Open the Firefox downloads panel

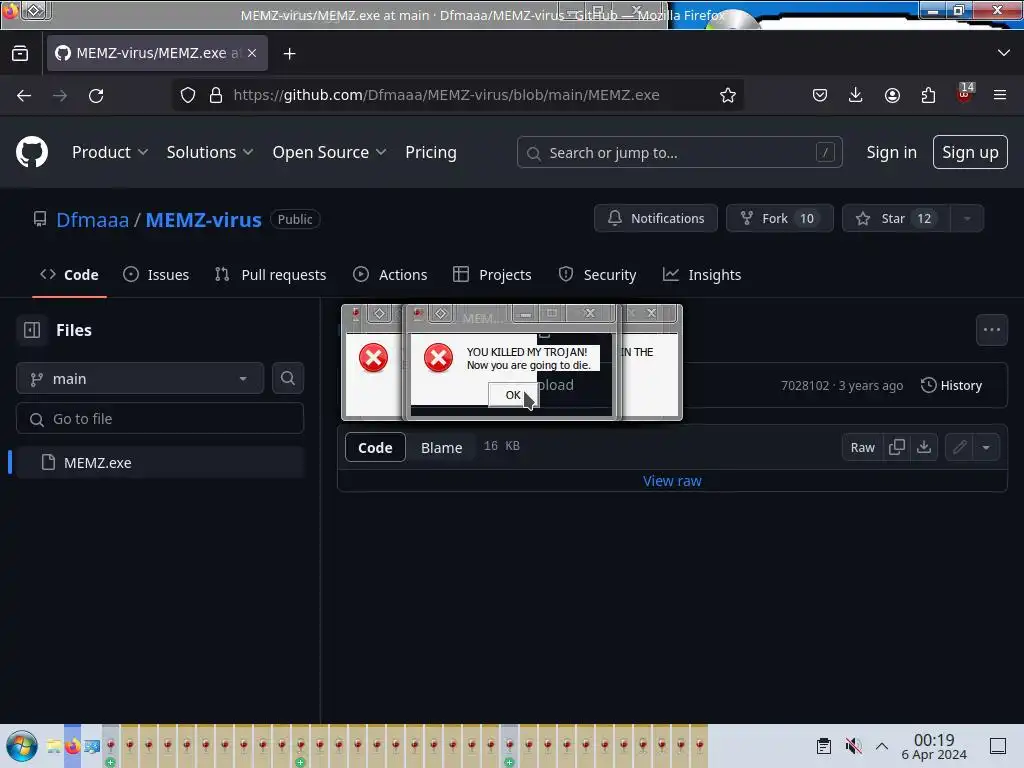pyautogui.click(x=856, y=95)
